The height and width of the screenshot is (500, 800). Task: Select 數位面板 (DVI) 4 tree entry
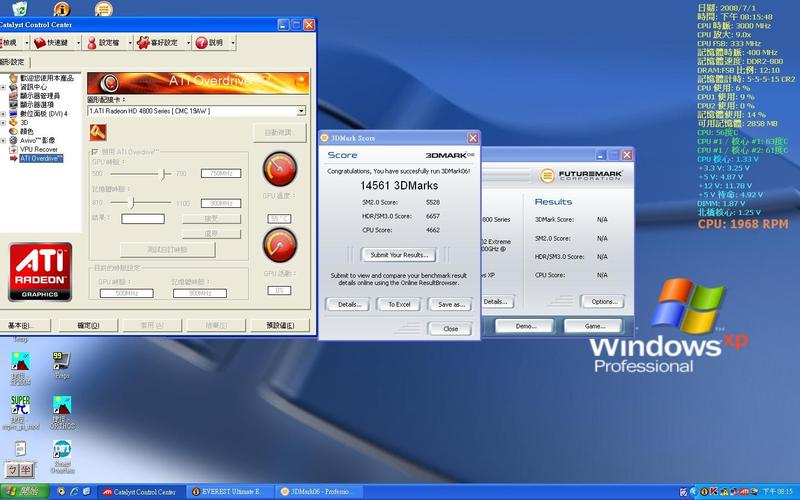pos(43,114)
